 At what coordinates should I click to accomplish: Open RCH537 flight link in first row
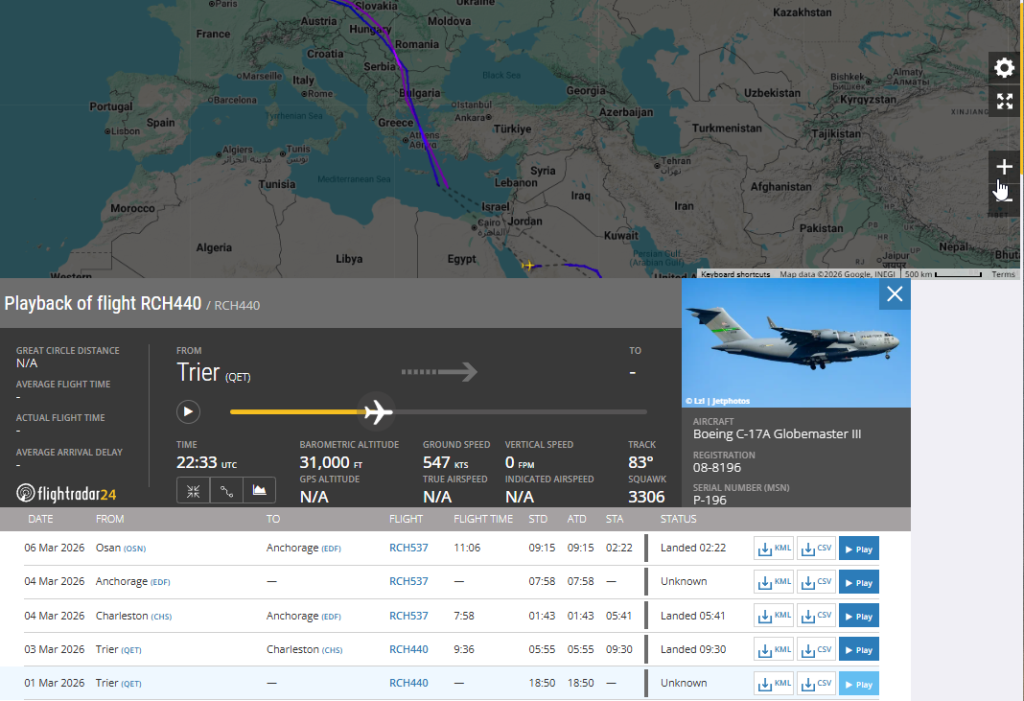pos(408,548)
